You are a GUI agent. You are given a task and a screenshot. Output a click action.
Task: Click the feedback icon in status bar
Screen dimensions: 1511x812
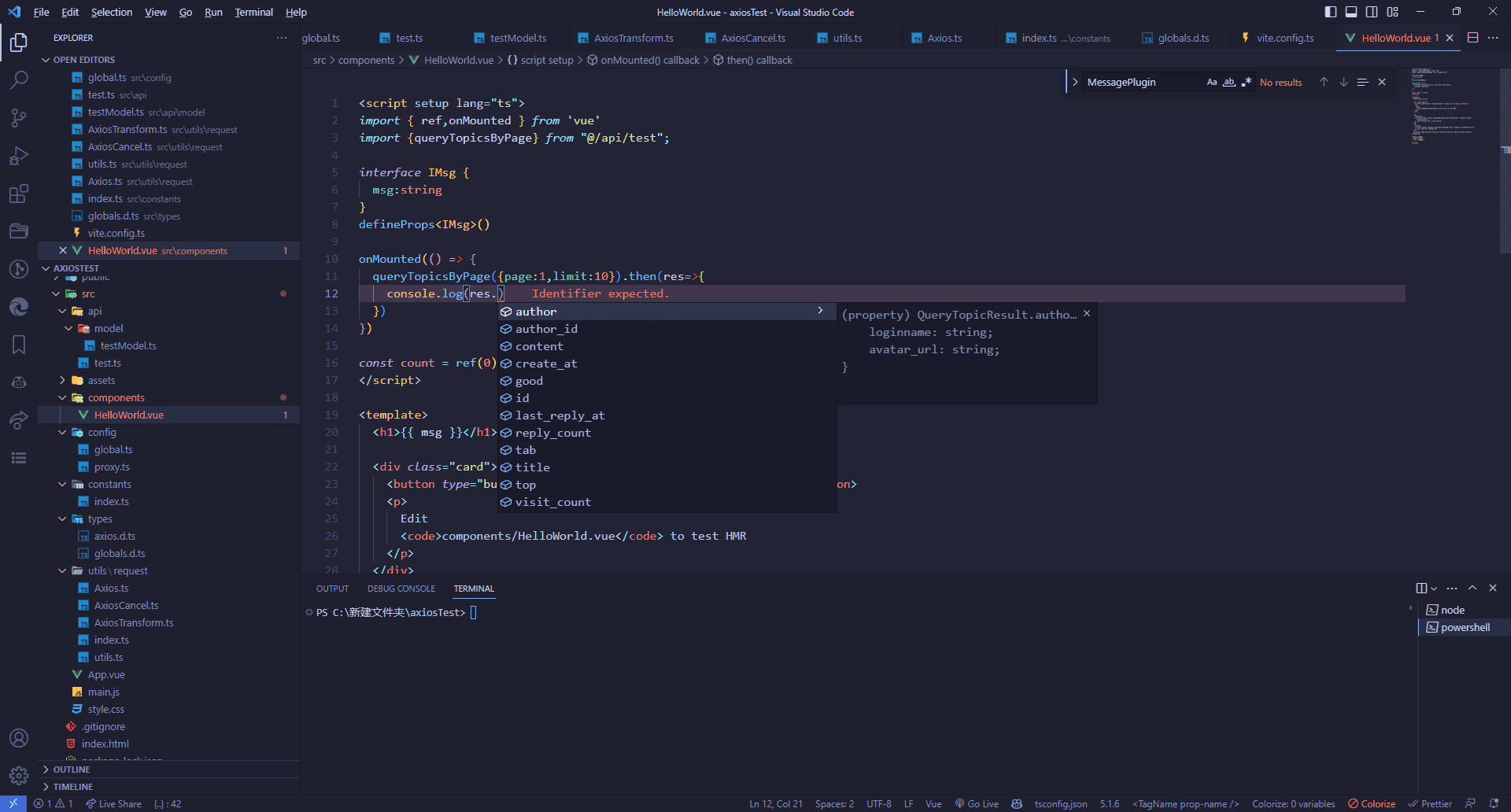click(x=1470, y=803)
